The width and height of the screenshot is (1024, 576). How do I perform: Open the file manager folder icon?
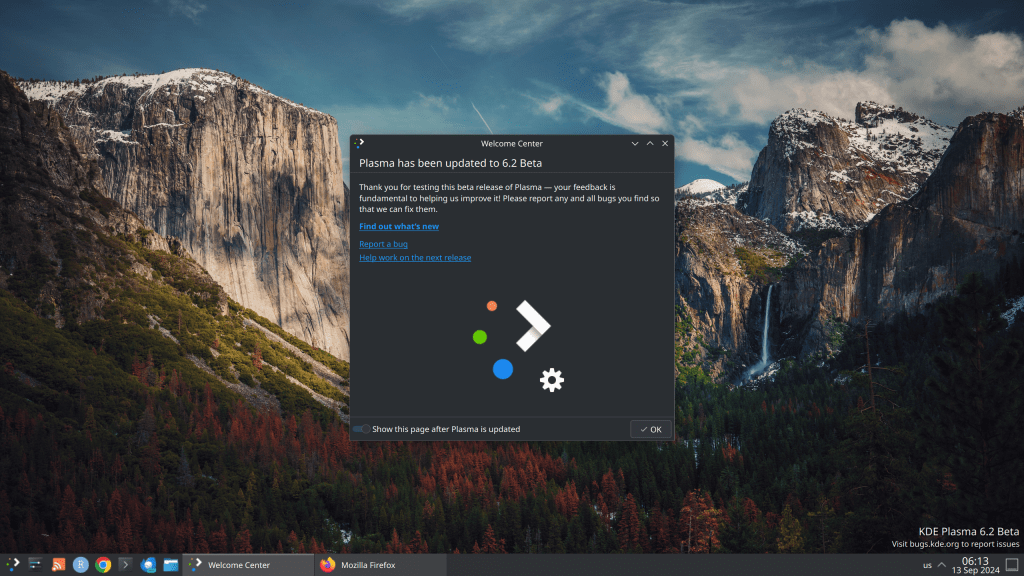point(171,565)
